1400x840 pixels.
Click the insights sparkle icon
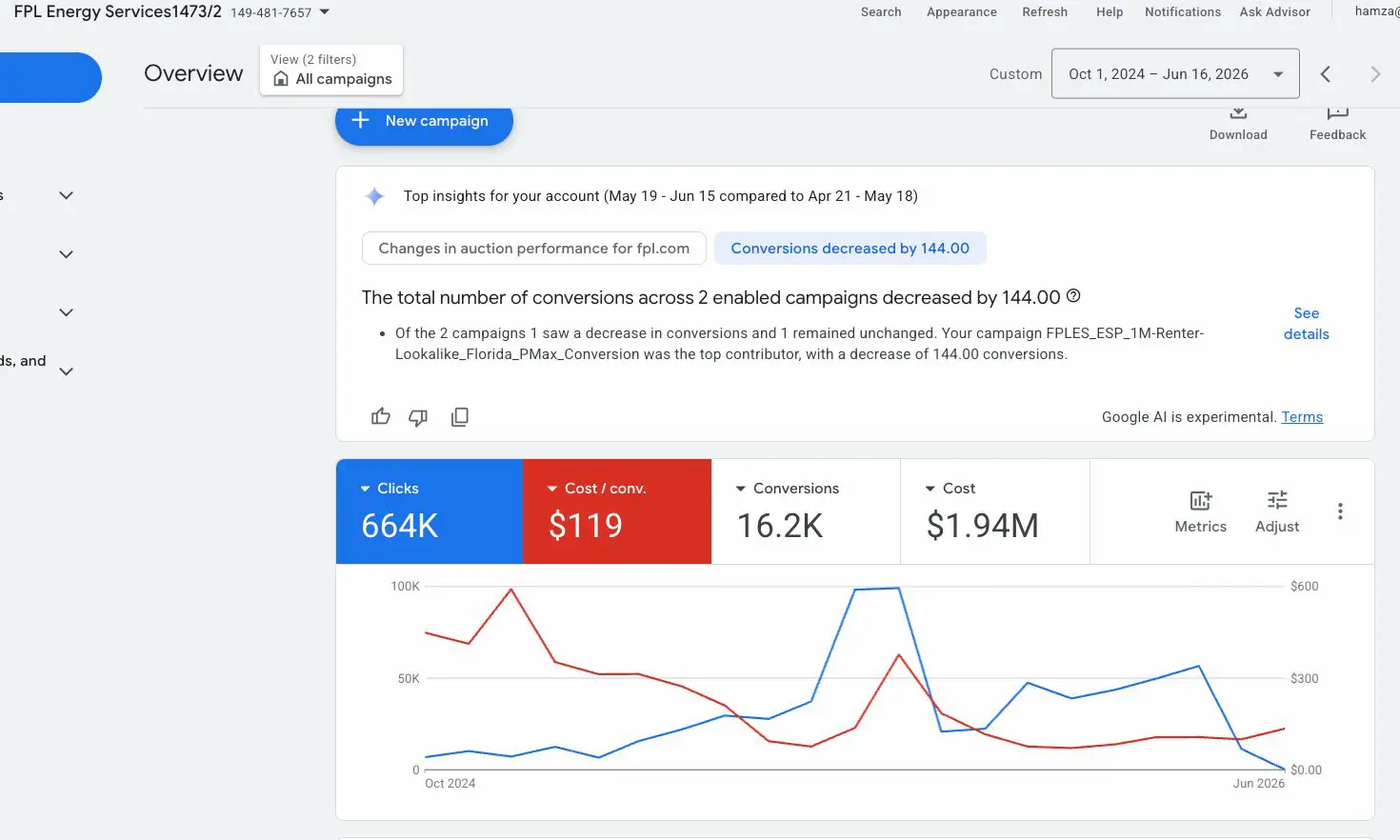[x=374, y=196]
